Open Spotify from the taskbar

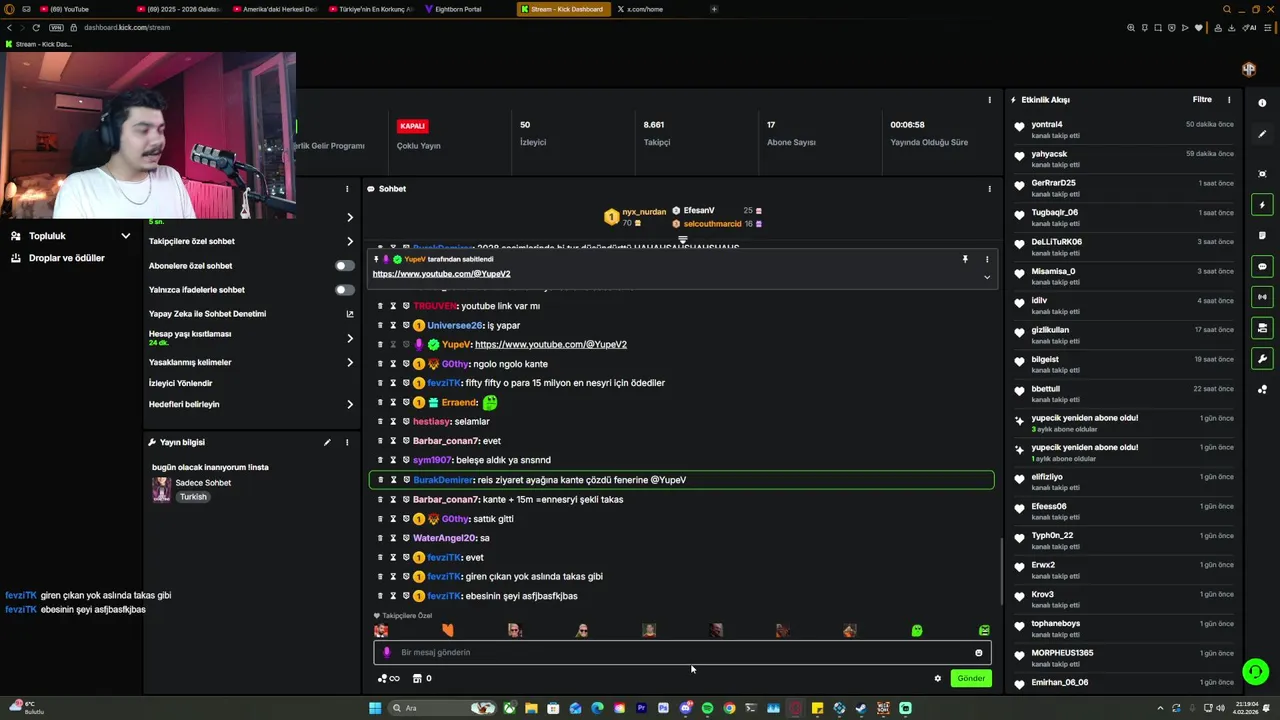(707, 708)
